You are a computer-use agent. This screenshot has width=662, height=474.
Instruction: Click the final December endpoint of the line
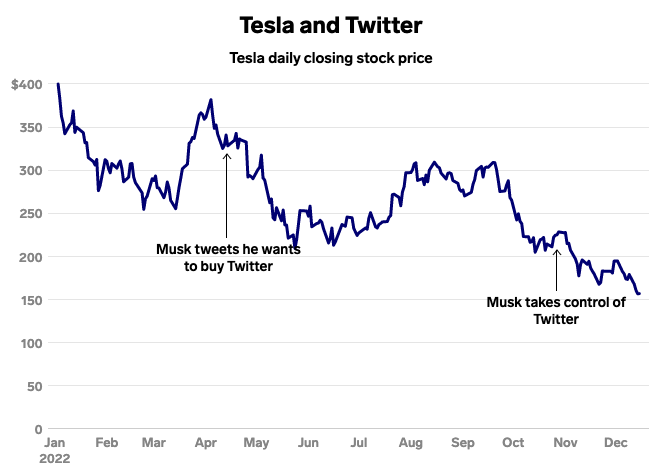click(x=639, y=293)
